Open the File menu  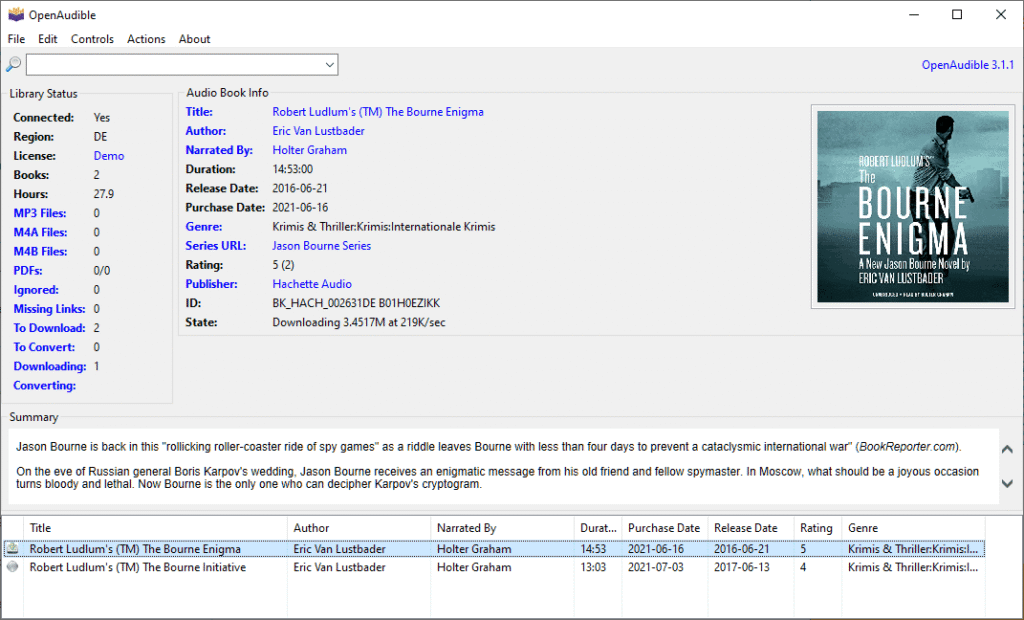16,39
